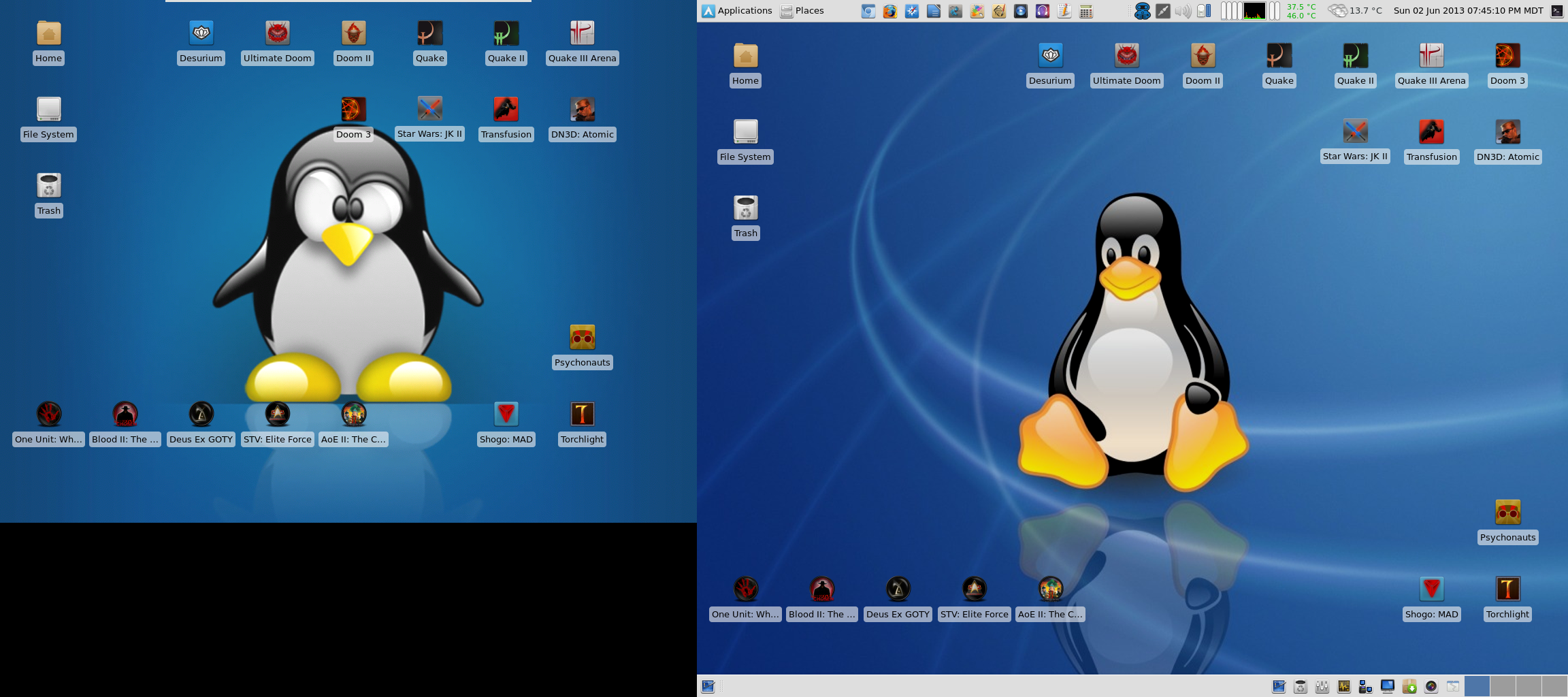This screenshot has width=1568, height=697.
Task: Launch Doom II on the right monitor
Action: [1203, 65]
